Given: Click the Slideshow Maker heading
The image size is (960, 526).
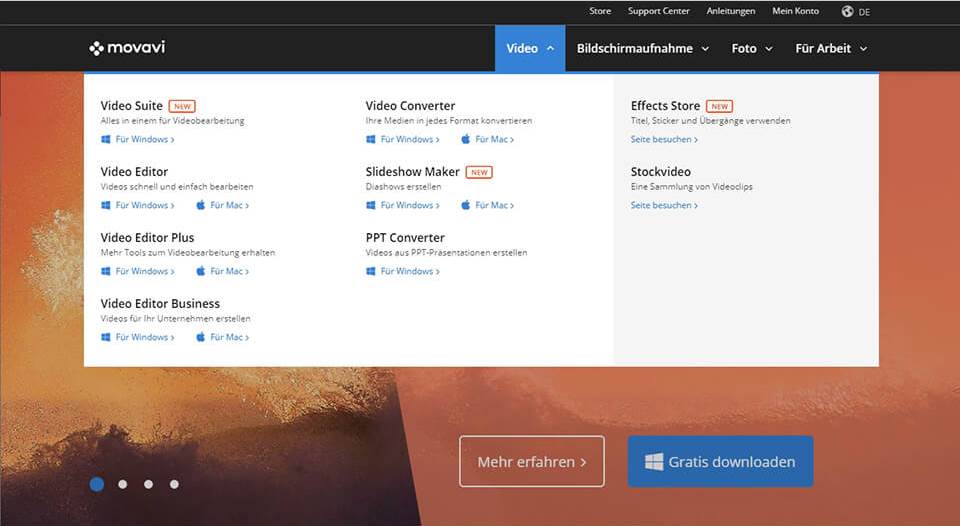Looking at the screenshot, I should (x=413, y=171).
